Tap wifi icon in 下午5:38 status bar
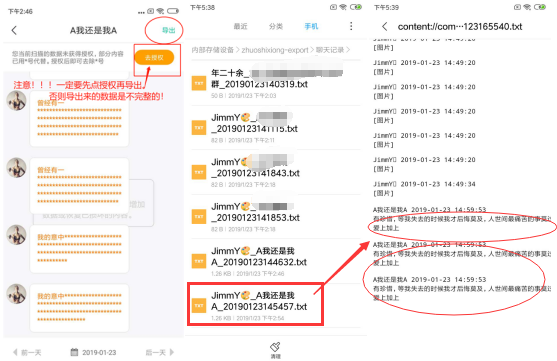 click(x=343, y=7)
